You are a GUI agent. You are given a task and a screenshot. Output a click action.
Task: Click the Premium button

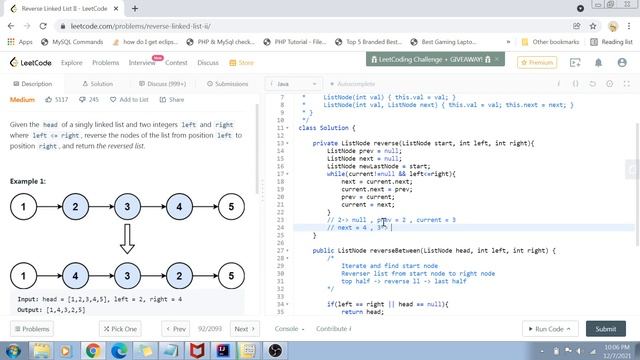(537, 62)
